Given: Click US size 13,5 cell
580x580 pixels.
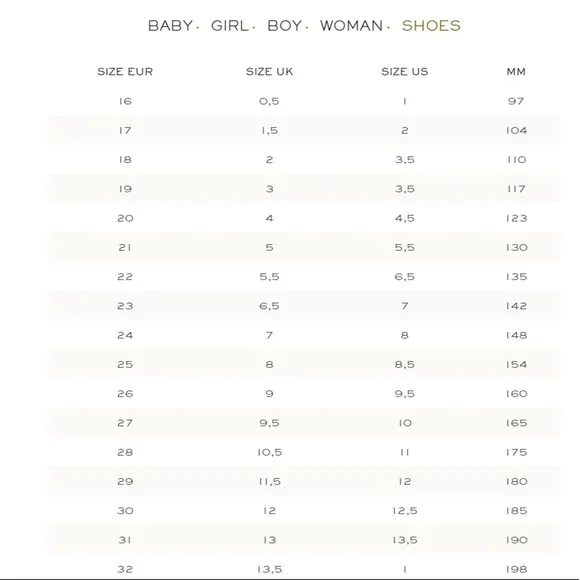Looking at the screenshot, I should [x=405, y=540].
